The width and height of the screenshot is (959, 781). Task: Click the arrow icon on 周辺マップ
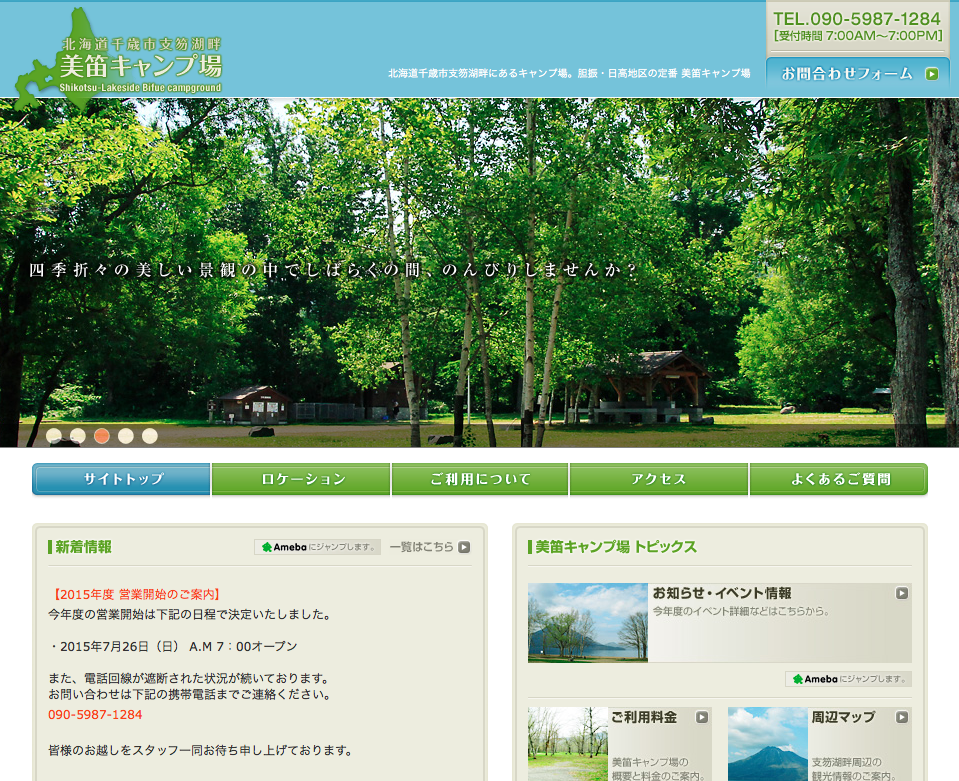coord(901,717)
